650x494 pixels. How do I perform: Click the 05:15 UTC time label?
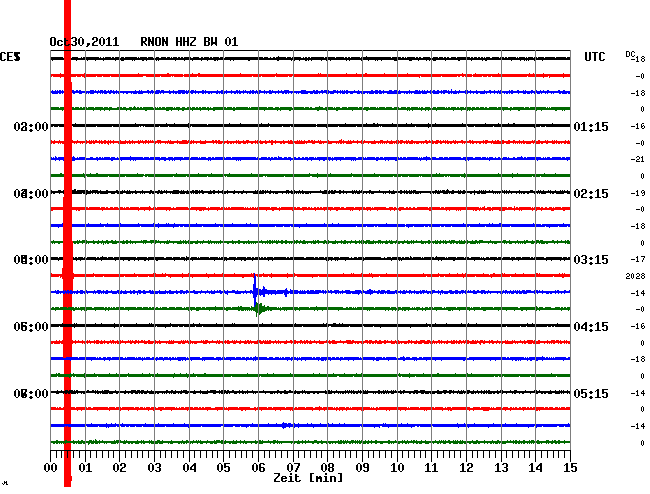(x=591, y=393)
